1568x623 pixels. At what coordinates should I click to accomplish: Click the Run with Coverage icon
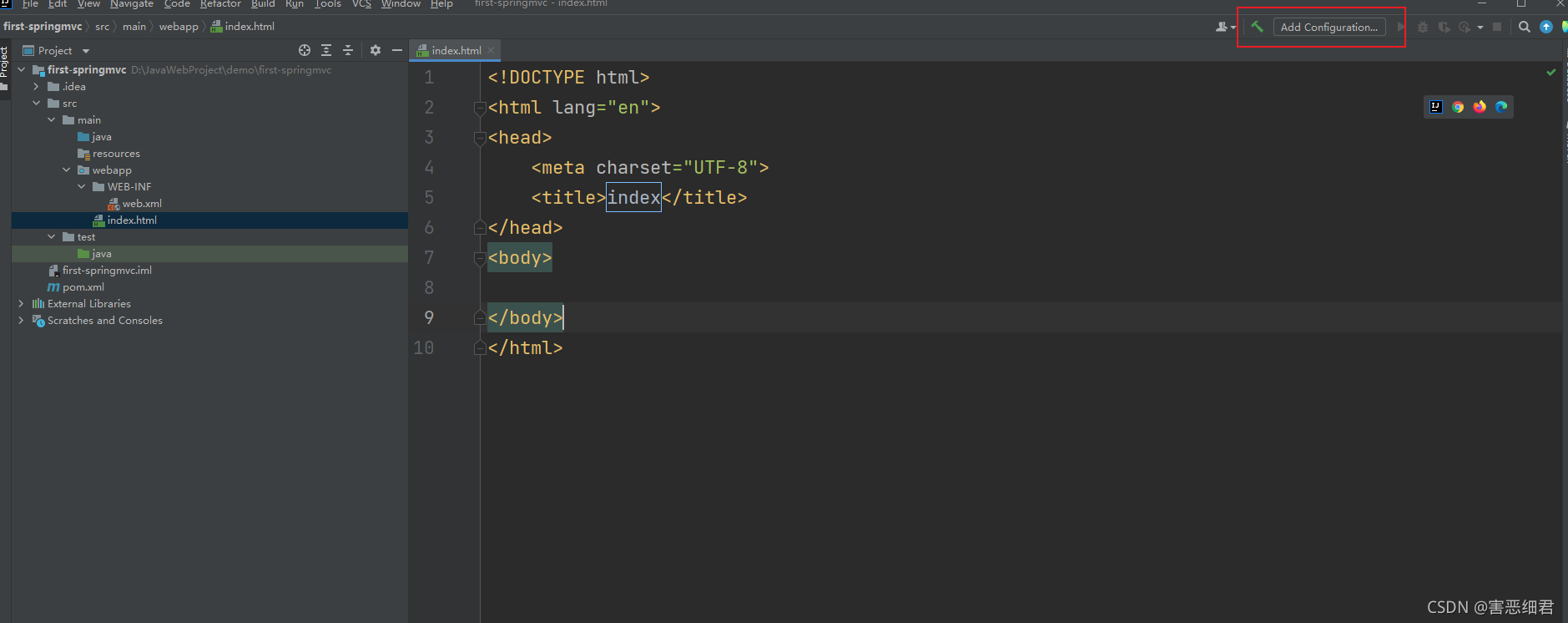pyautogui.click(x=1444, y=27)
